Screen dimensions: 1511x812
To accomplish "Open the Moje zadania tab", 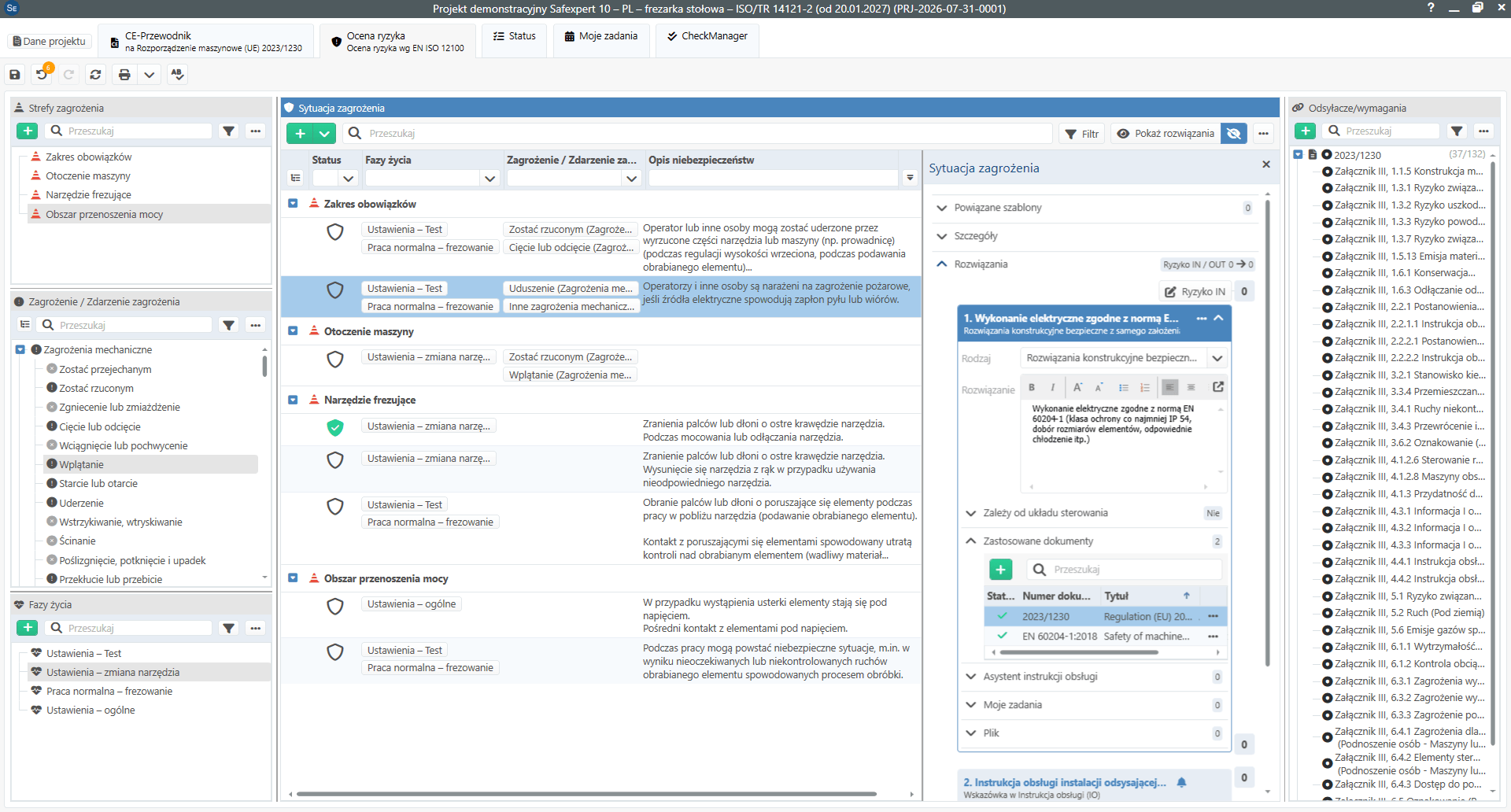I will [601, 36].
